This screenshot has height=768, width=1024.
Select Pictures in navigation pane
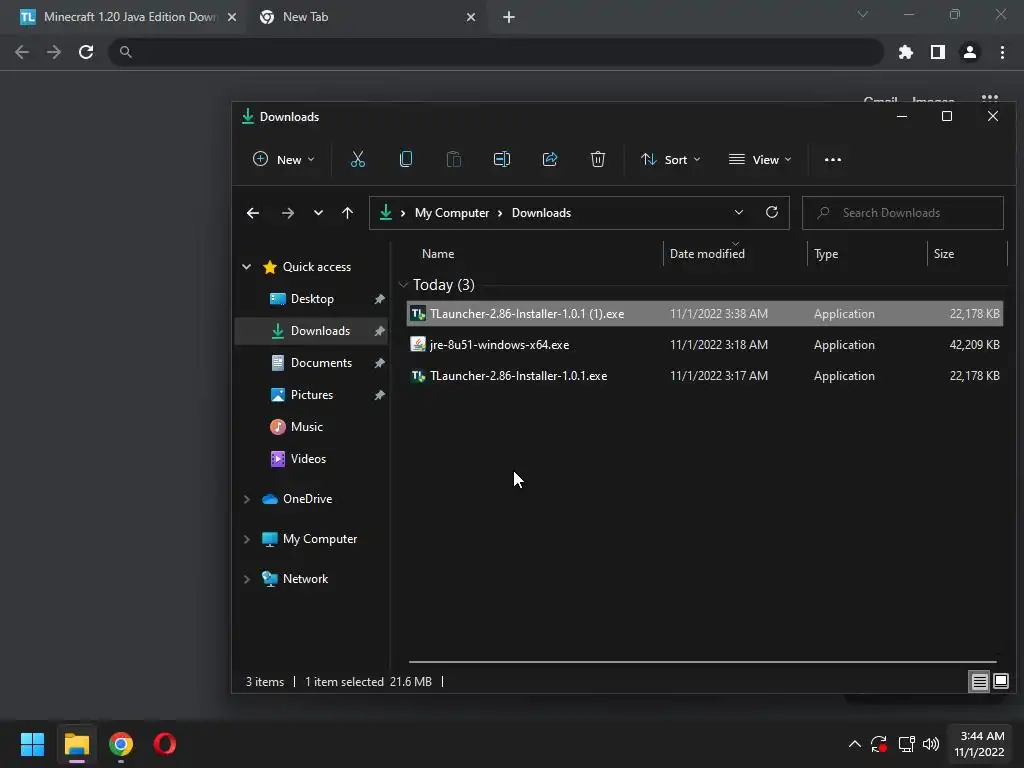tap(313, 394)
